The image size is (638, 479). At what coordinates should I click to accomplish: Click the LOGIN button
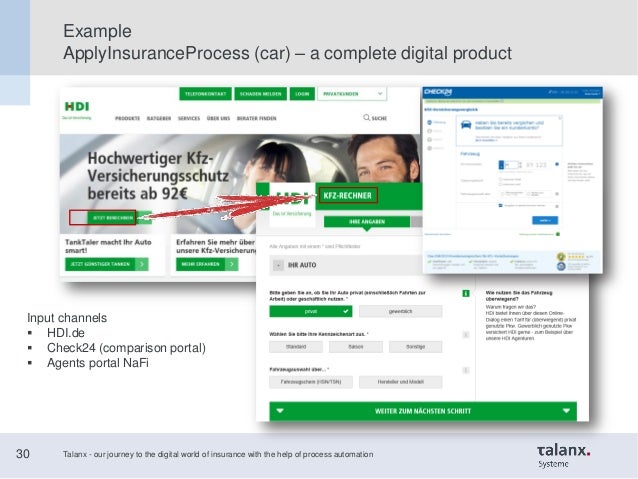pyautogui.click(x=302, y=94)
